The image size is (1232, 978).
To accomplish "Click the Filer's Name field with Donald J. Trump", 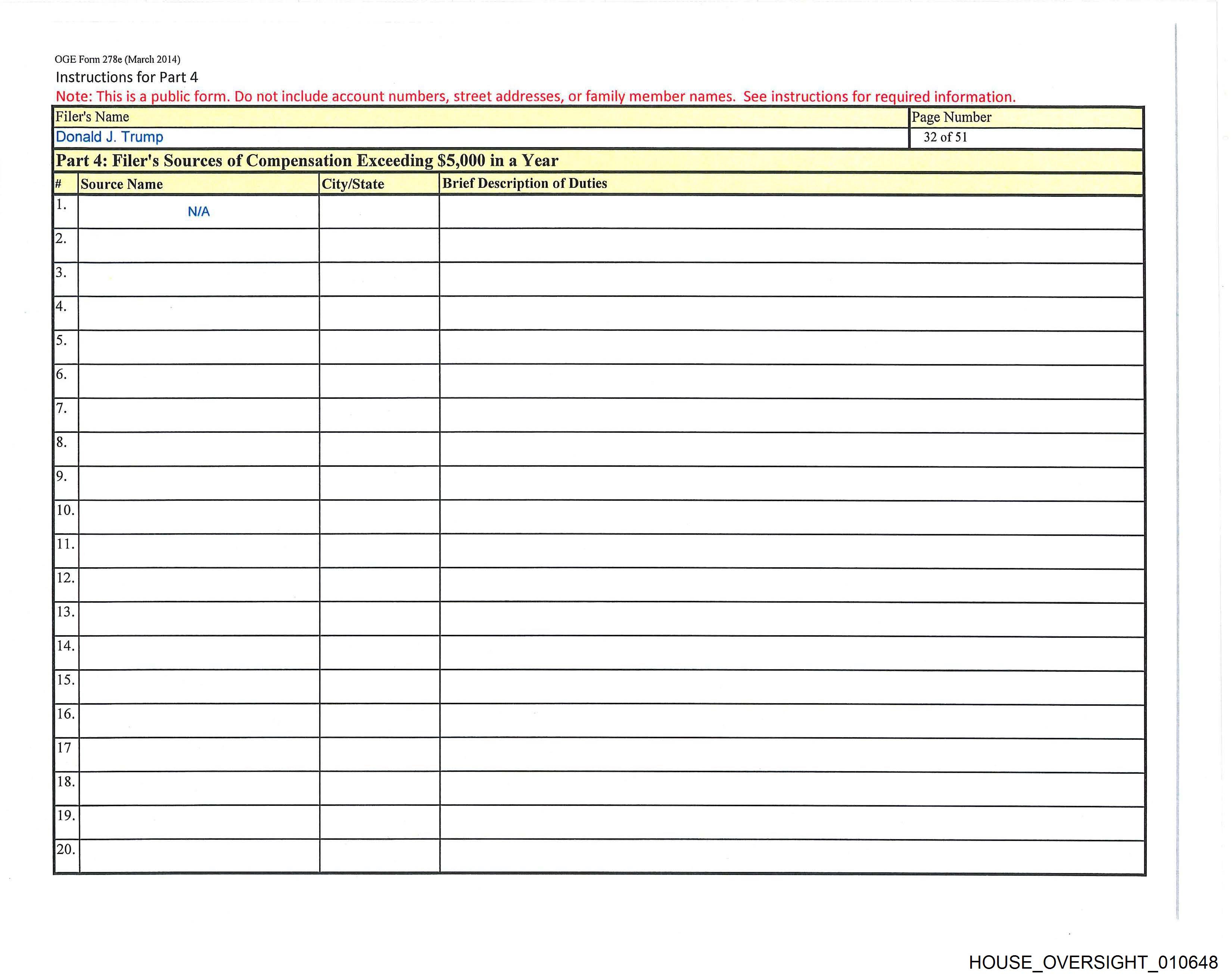I will 109,137.
